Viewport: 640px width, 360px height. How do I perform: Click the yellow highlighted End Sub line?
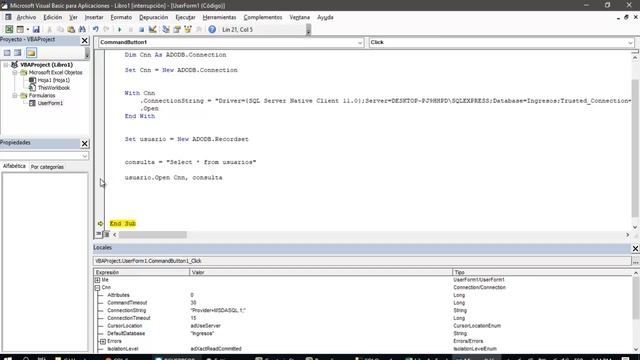123,224
